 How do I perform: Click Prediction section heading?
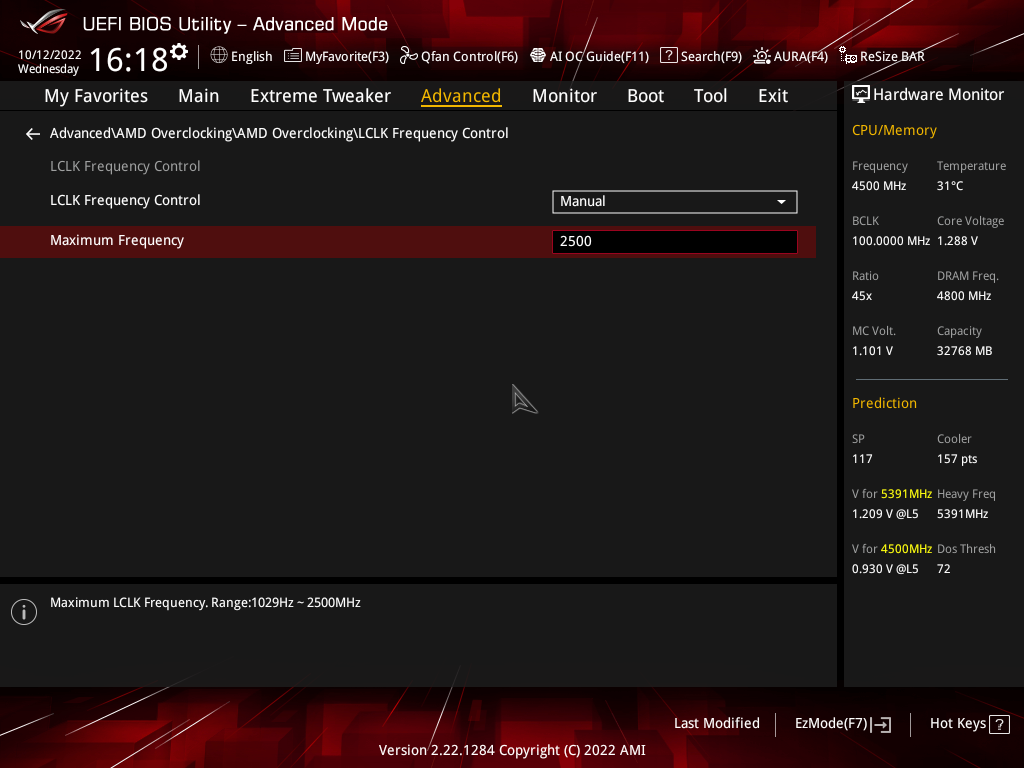884,404
